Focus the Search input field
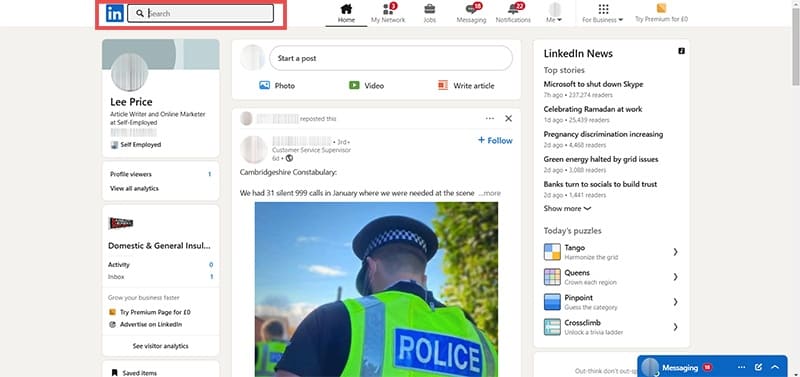The height and width of the screenshot is (377, 800). point(201,14)
